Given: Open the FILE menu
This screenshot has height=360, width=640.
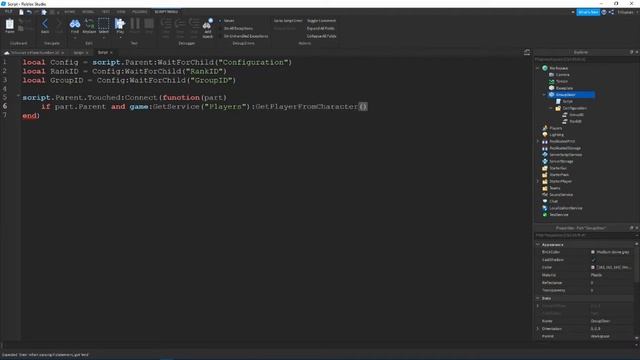Looking at the screenshot, I should [9, 12].
